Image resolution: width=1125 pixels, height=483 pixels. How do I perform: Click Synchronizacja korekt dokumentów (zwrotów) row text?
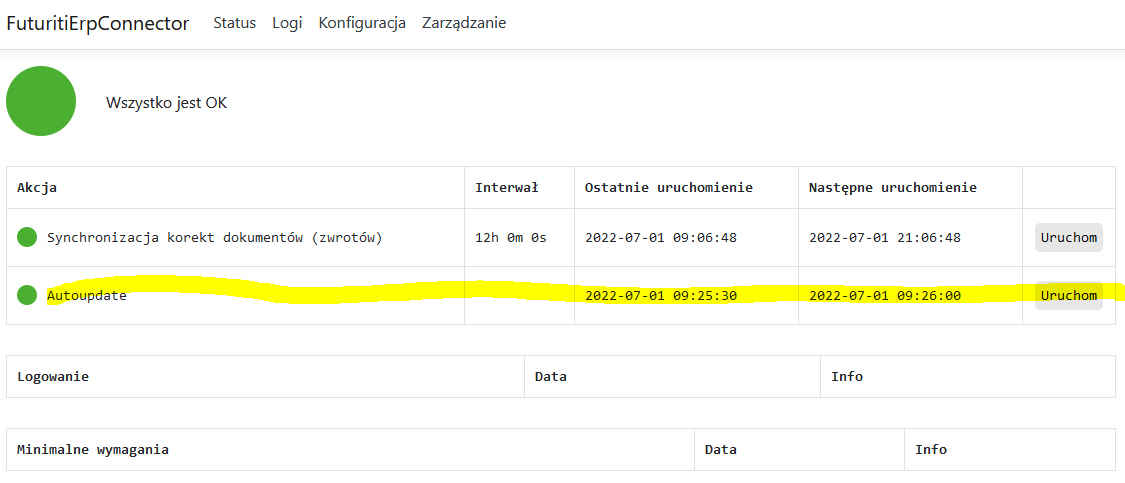click(215, 238)
